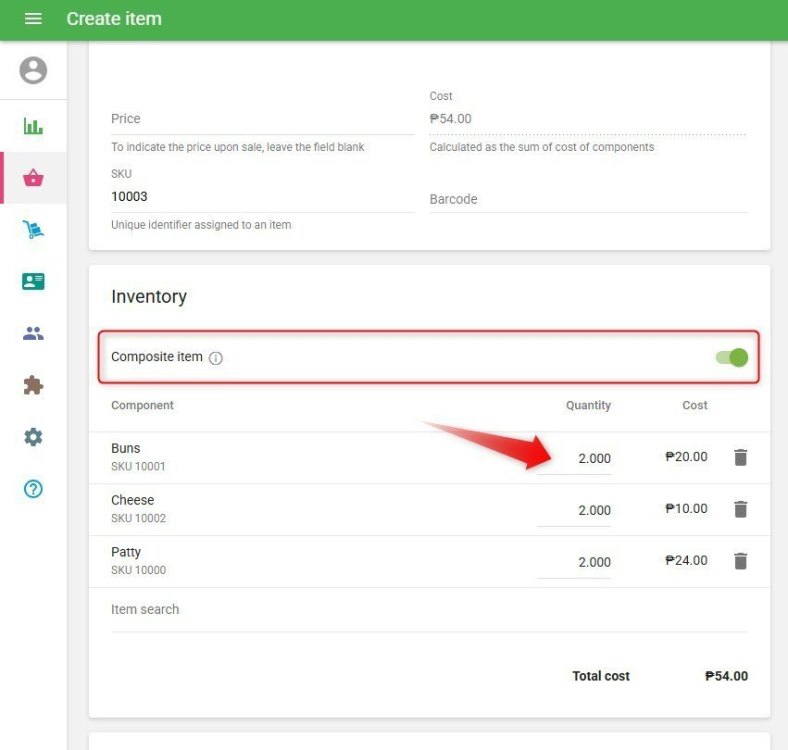Screen dimensions: 788x750
Task: Select the Items shopping basket icon
Action: pos(33,178)
